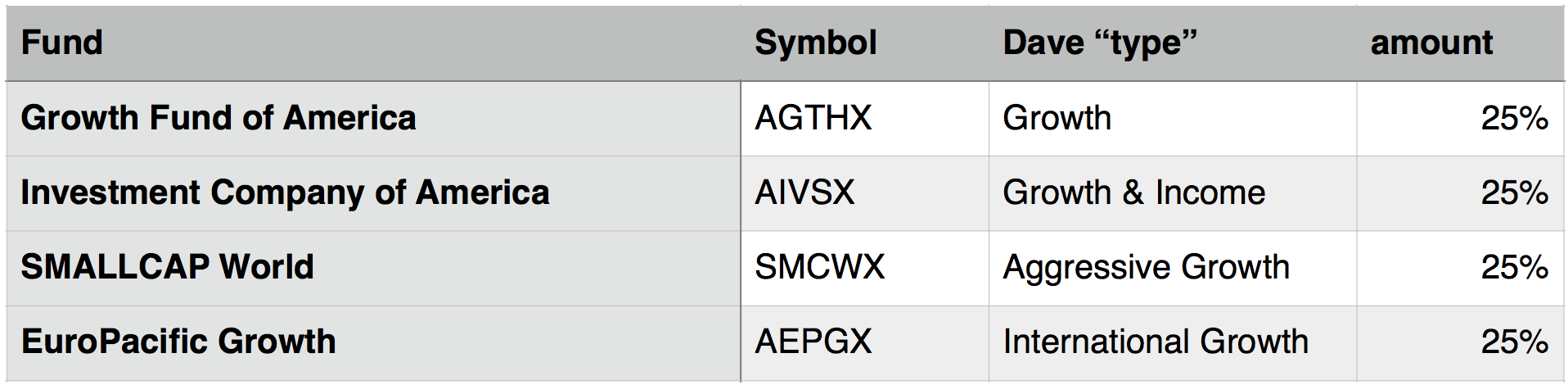Click the Growth type cell
The height and width of the screenshot is (385, 1568).
click(x=1173, y=119)
